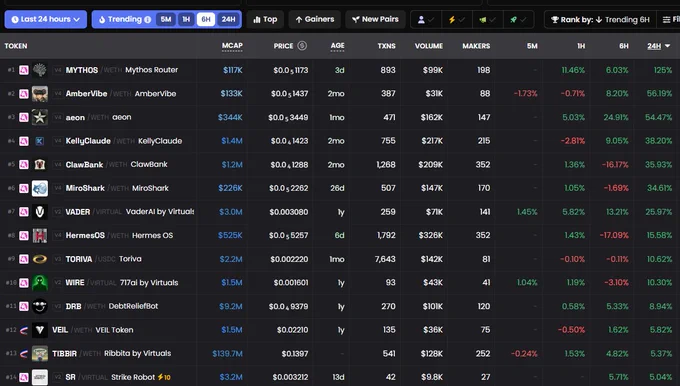Click the $0.003080 VADER price

click(x=289, y=212)
